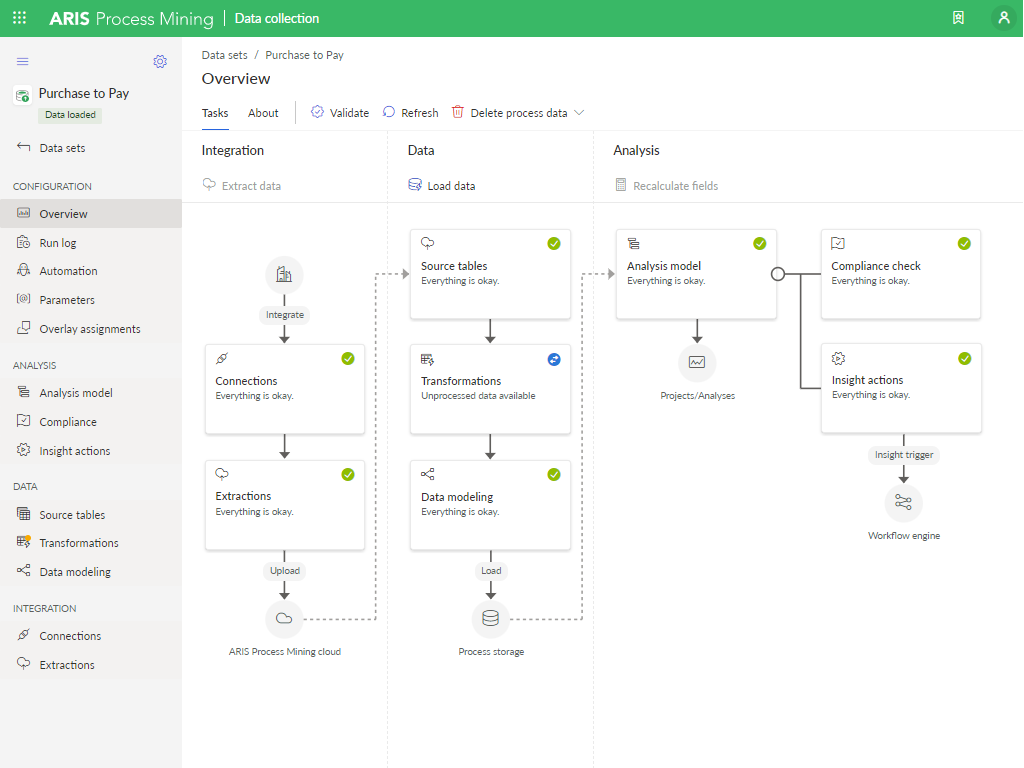
Task: Click the Integrate step label
Action: [285, 315]
